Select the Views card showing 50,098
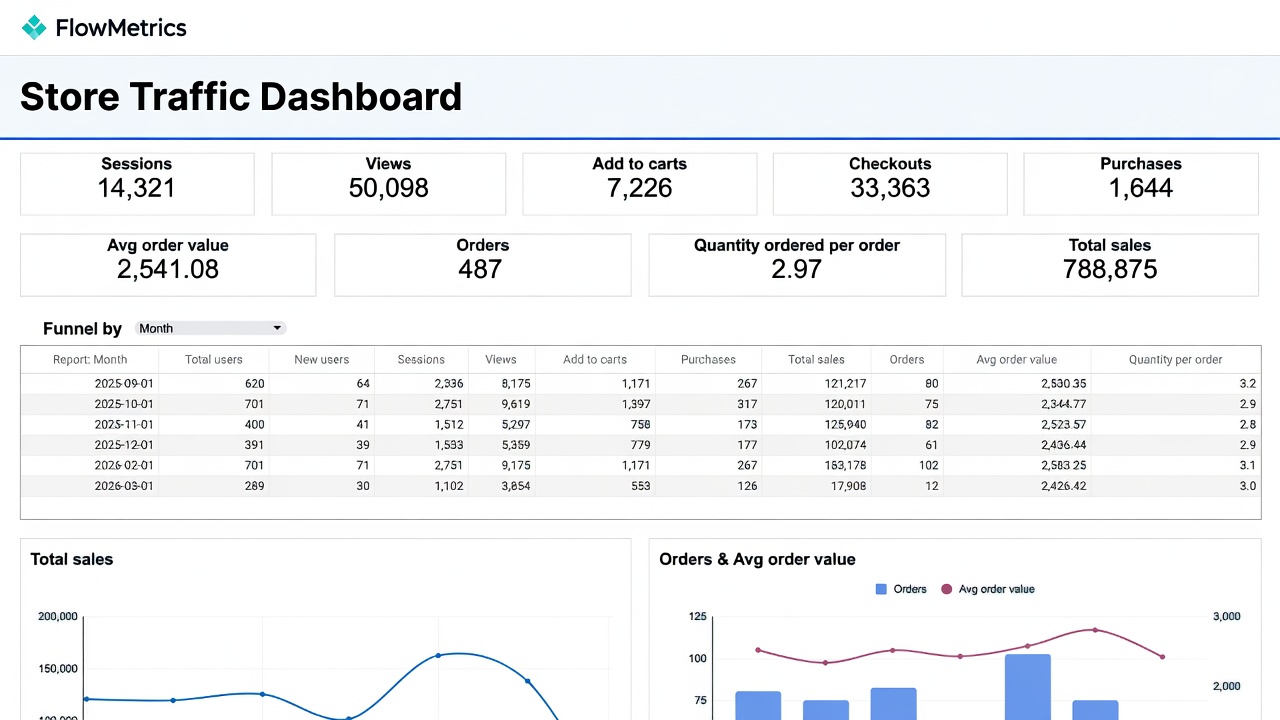Viewport: 1280px width, 720px height. tap(388, 184)
